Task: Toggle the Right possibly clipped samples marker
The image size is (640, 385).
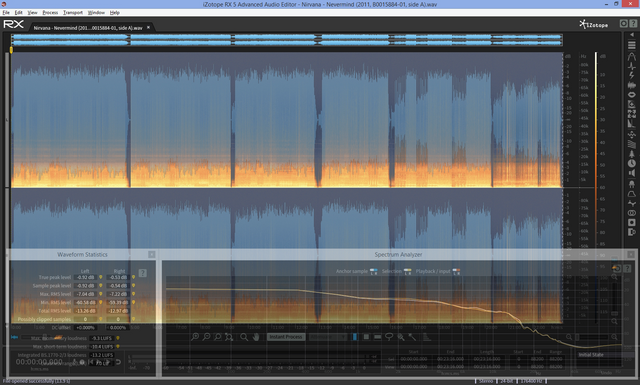Action: coord(133,319)
